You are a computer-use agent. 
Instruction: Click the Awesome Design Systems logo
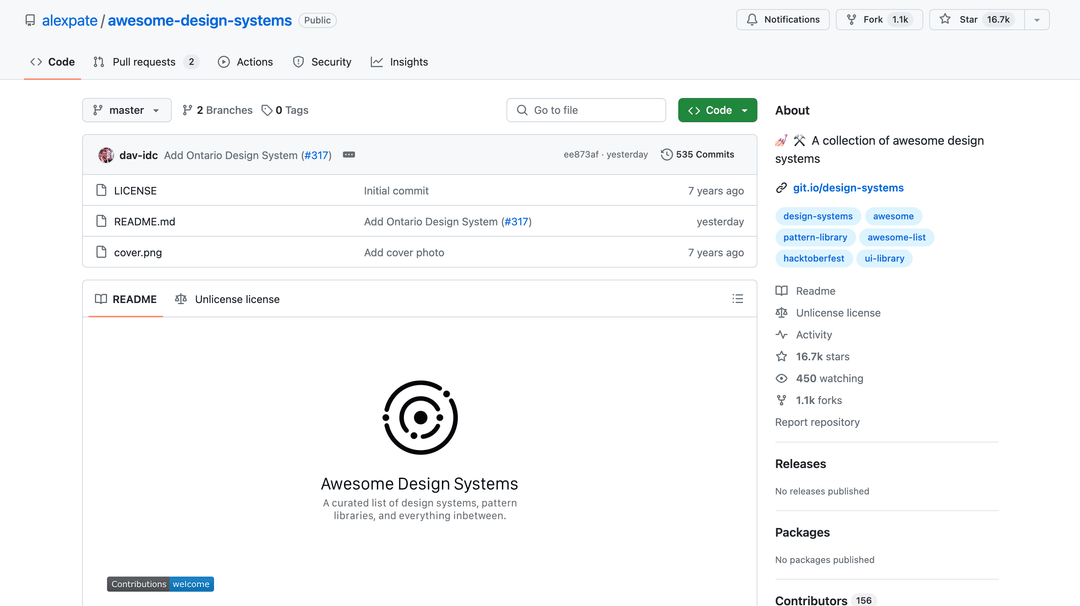[420, 417]
